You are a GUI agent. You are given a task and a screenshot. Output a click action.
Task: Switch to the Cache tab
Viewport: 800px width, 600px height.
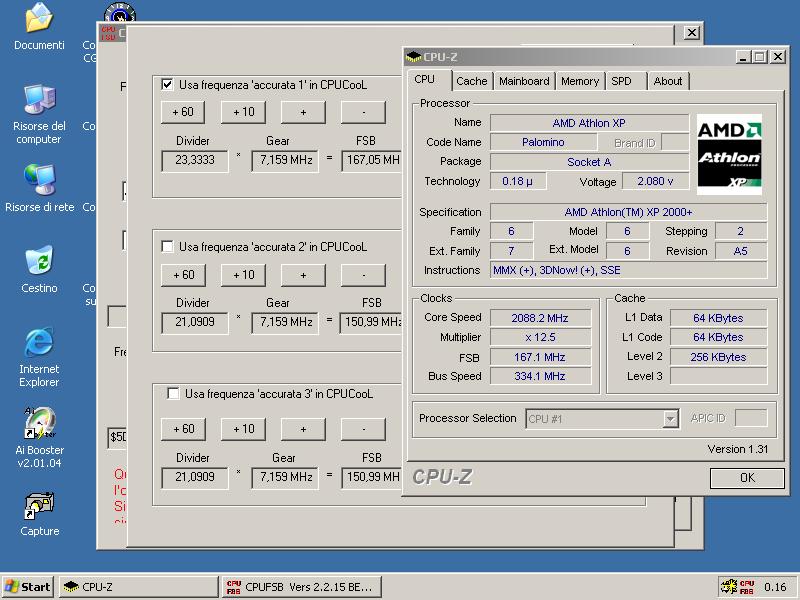point(471,81)
